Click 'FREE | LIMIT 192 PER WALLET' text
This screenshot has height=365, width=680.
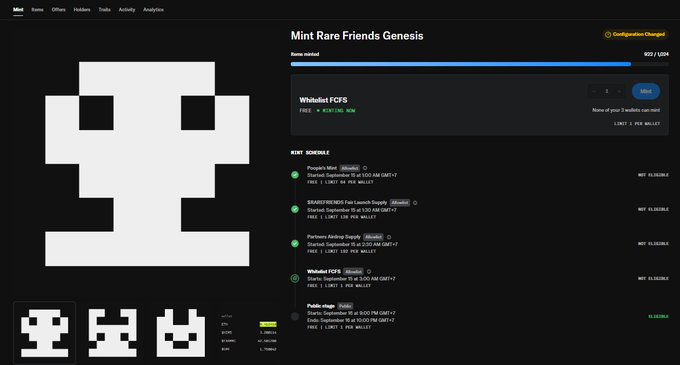(342, 251)
